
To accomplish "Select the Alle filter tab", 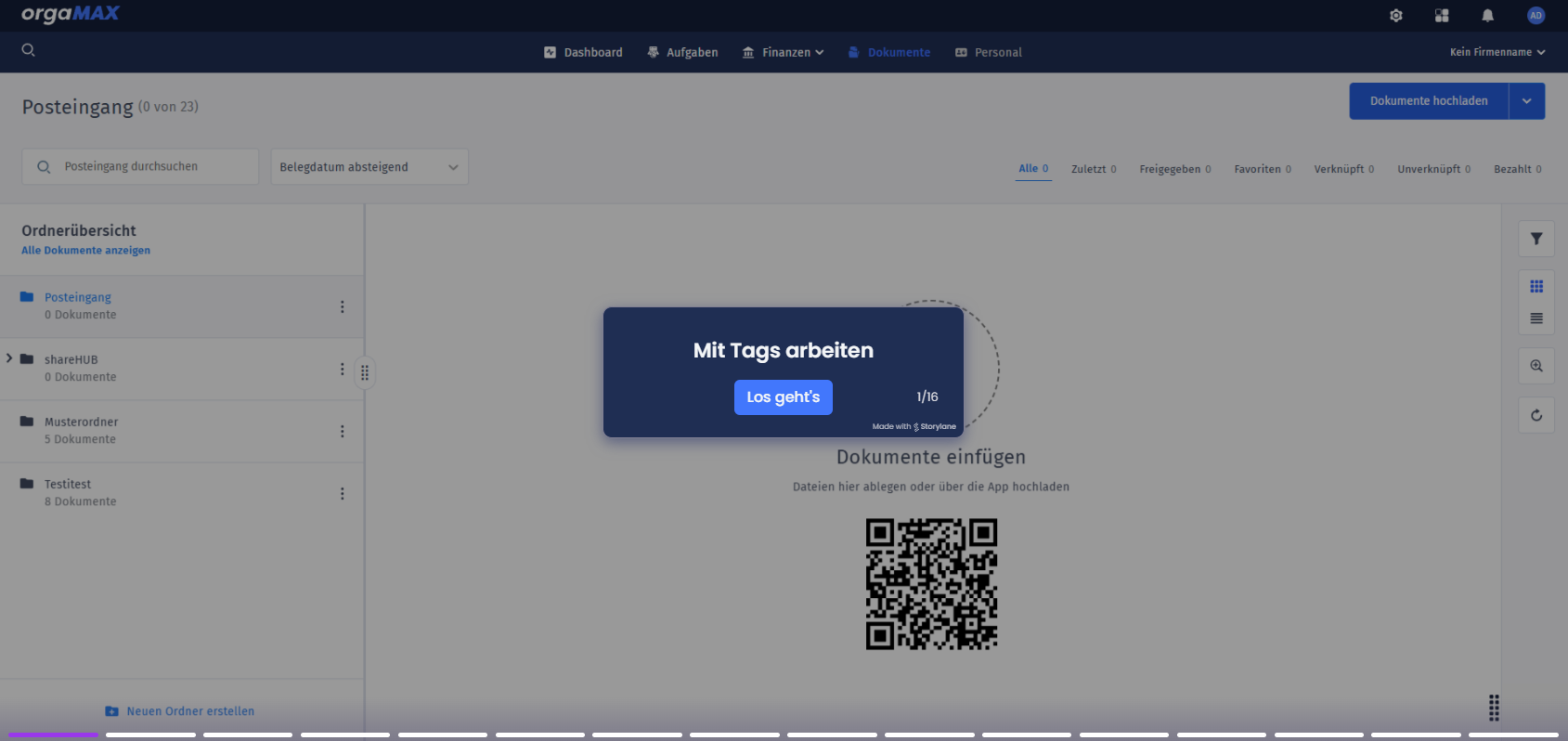I will point(1033,169).
